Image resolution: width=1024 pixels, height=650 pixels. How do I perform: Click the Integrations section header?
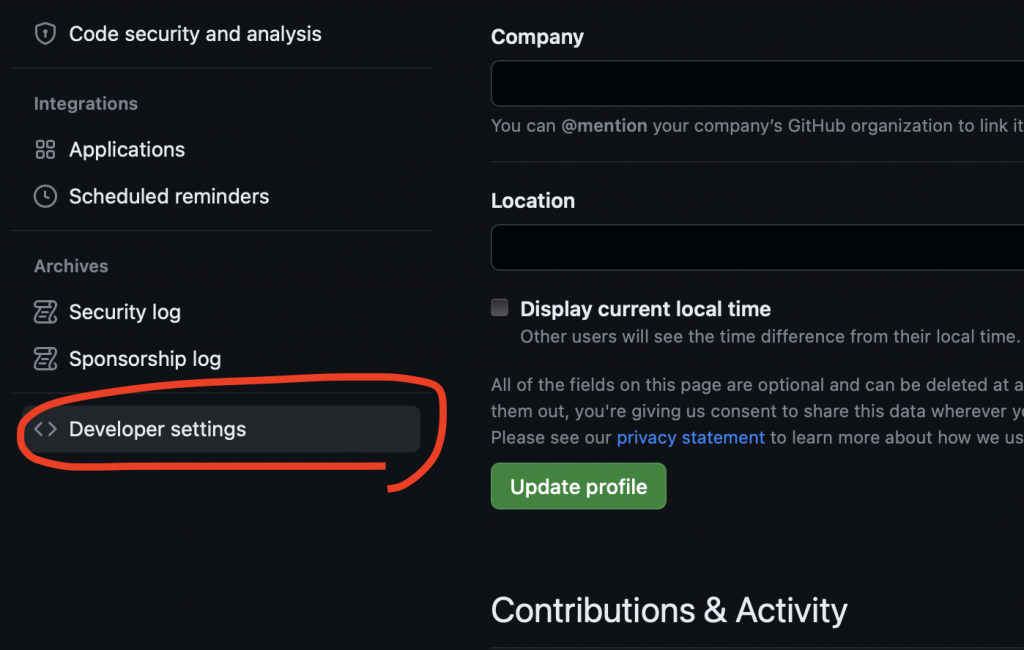coord(86,104)
